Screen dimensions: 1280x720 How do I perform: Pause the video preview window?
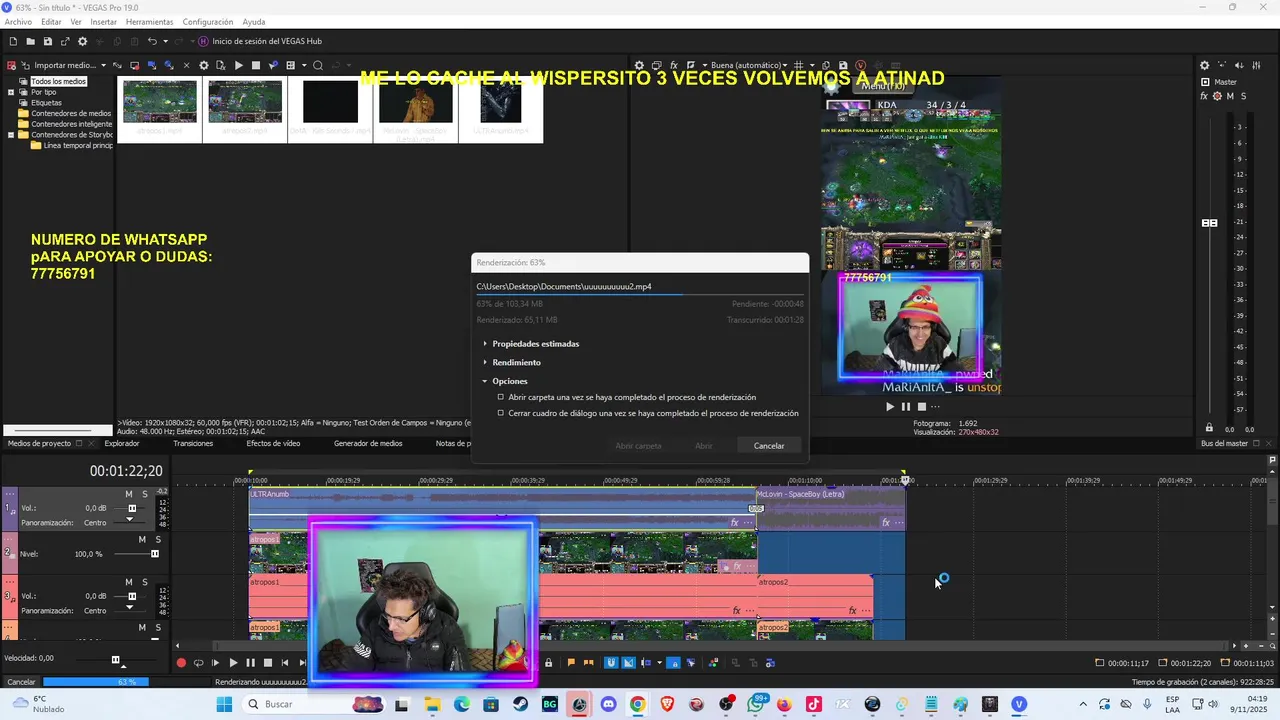906,406
